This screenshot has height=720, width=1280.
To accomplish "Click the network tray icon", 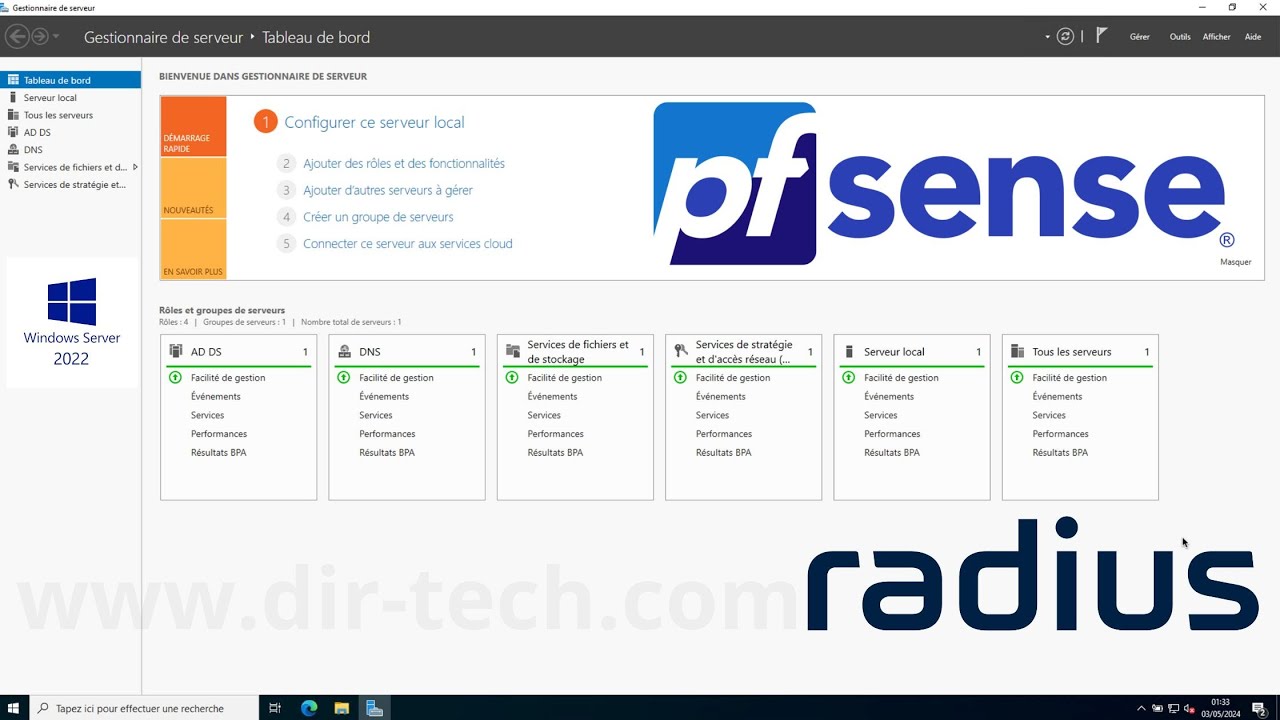I will point(1174,708).
